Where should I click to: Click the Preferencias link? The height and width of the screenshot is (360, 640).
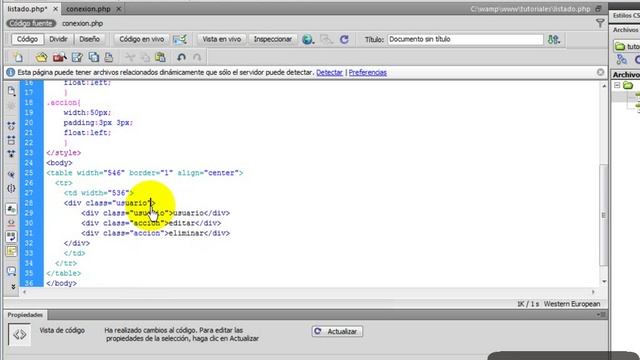pyautogui.click(x=368, y=72)
